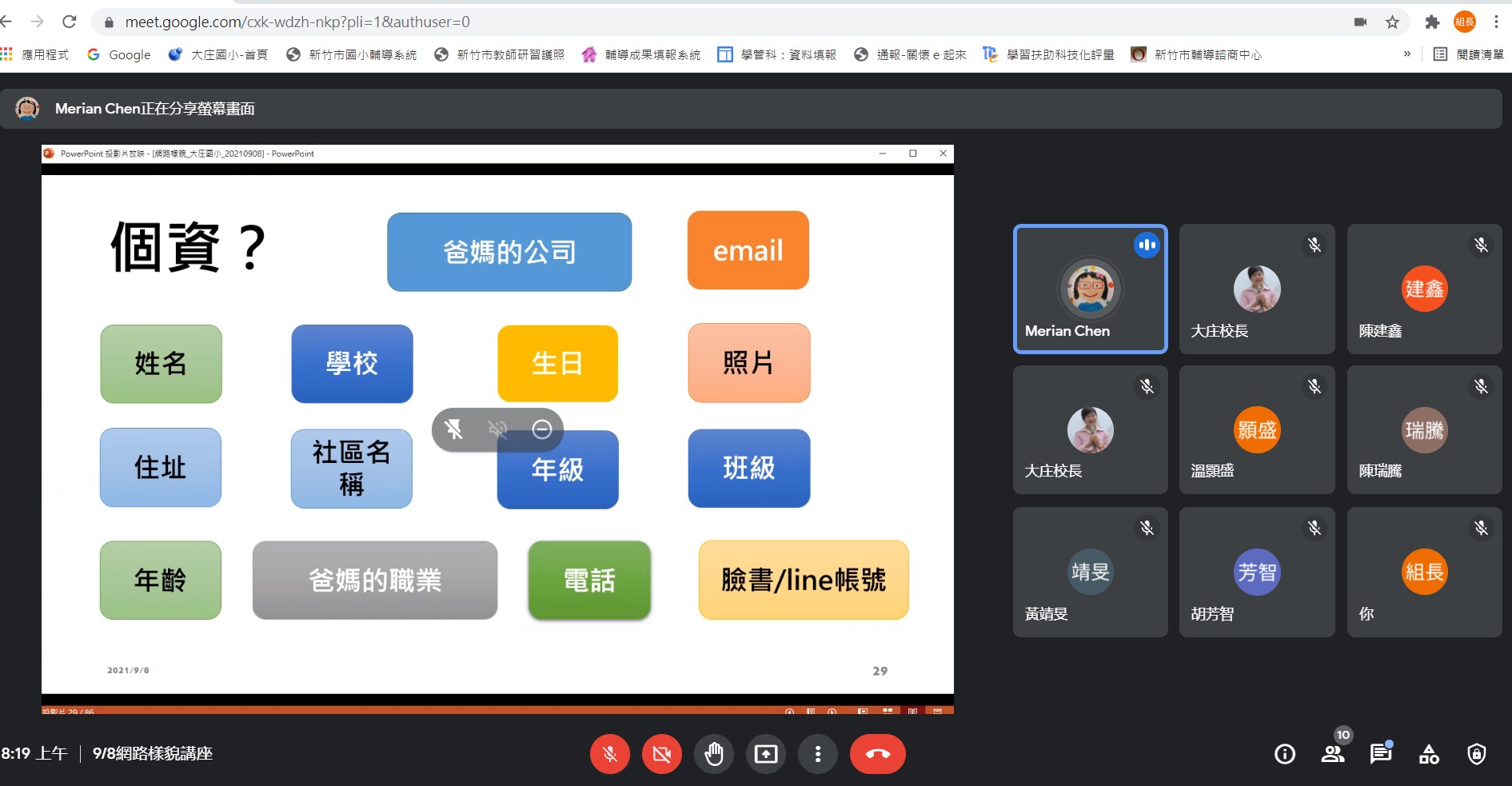Show the participants list
Viewport: 1512px width, 786px height.
pyautogui.click(x=1332, y=754)
